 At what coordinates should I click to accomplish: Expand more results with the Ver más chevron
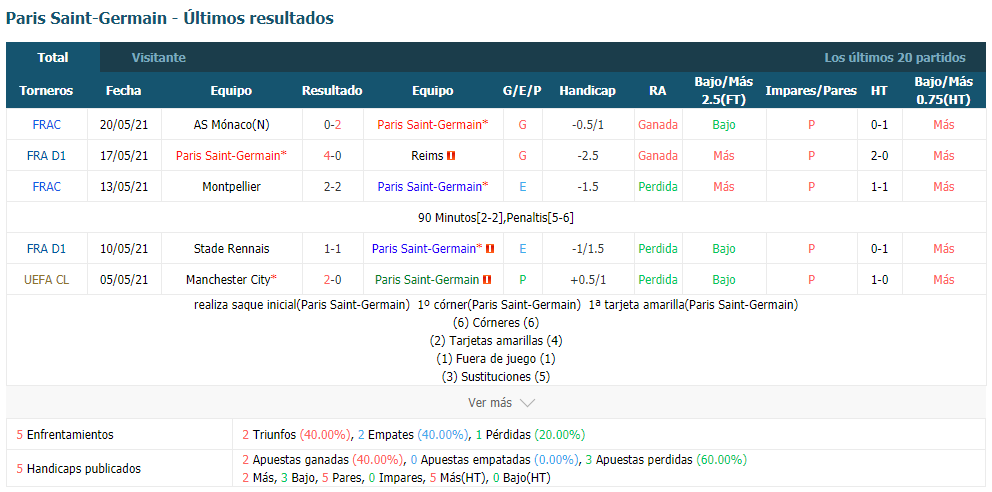coord(527,403)
